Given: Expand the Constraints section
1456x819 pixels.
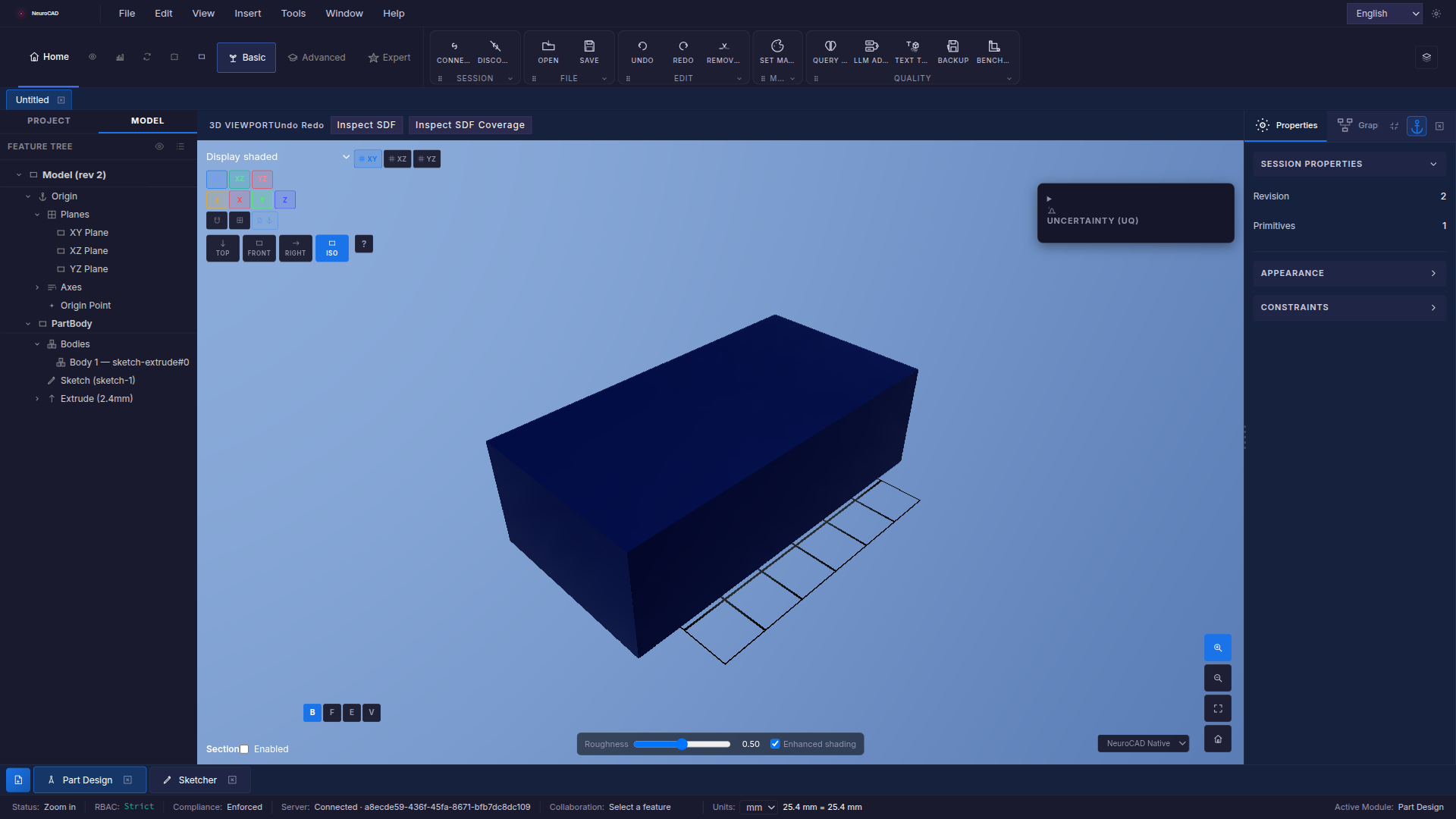Looking at the screenshot, I should click(x=1349, y=307).
